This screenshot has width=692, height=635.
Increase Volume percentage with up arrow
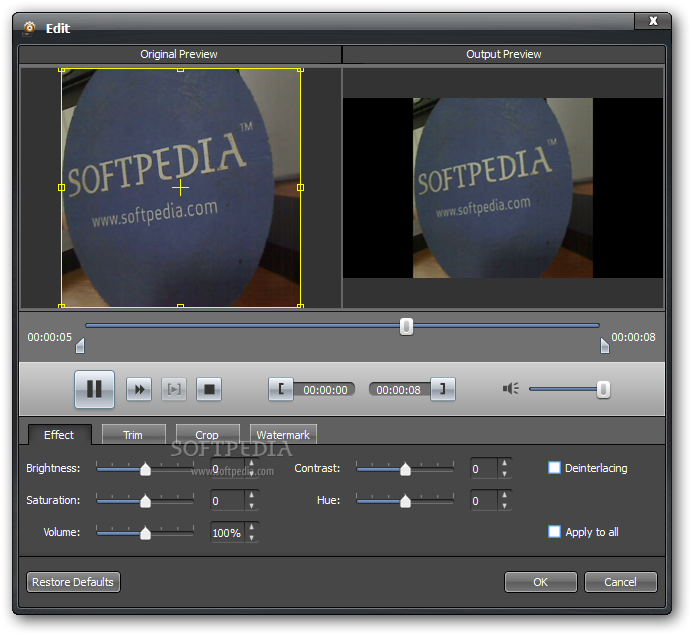click(x=252, y=527)
